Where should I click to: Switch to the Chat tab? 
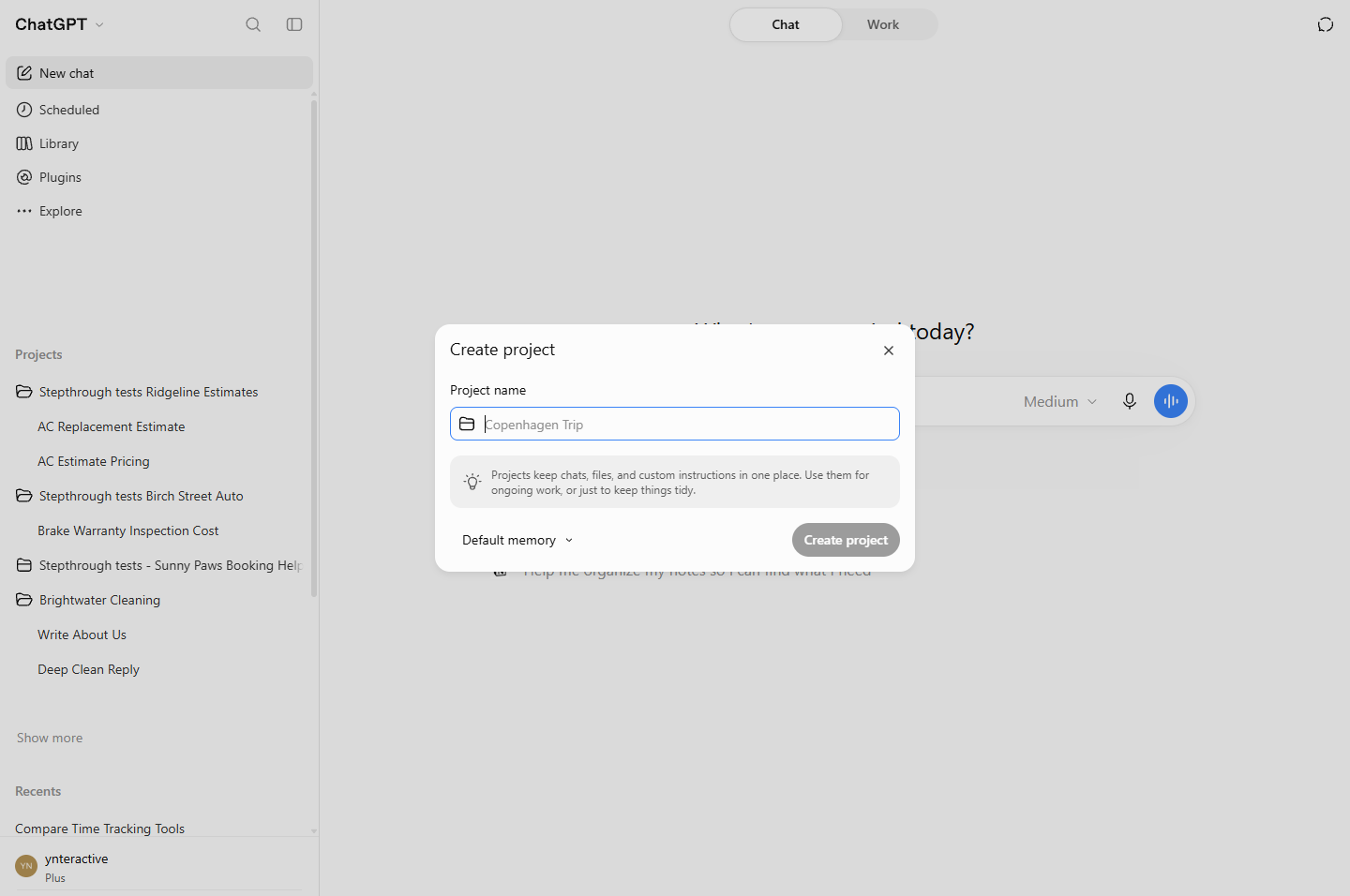click(x=786, y=25)
